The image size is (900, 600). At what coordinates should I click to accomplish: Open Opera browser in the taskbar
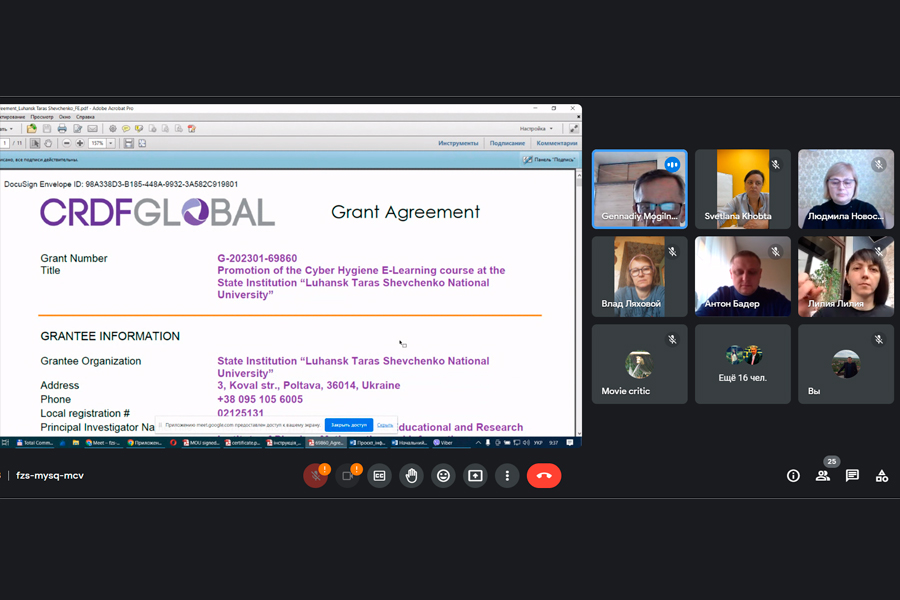coord(173,443)
